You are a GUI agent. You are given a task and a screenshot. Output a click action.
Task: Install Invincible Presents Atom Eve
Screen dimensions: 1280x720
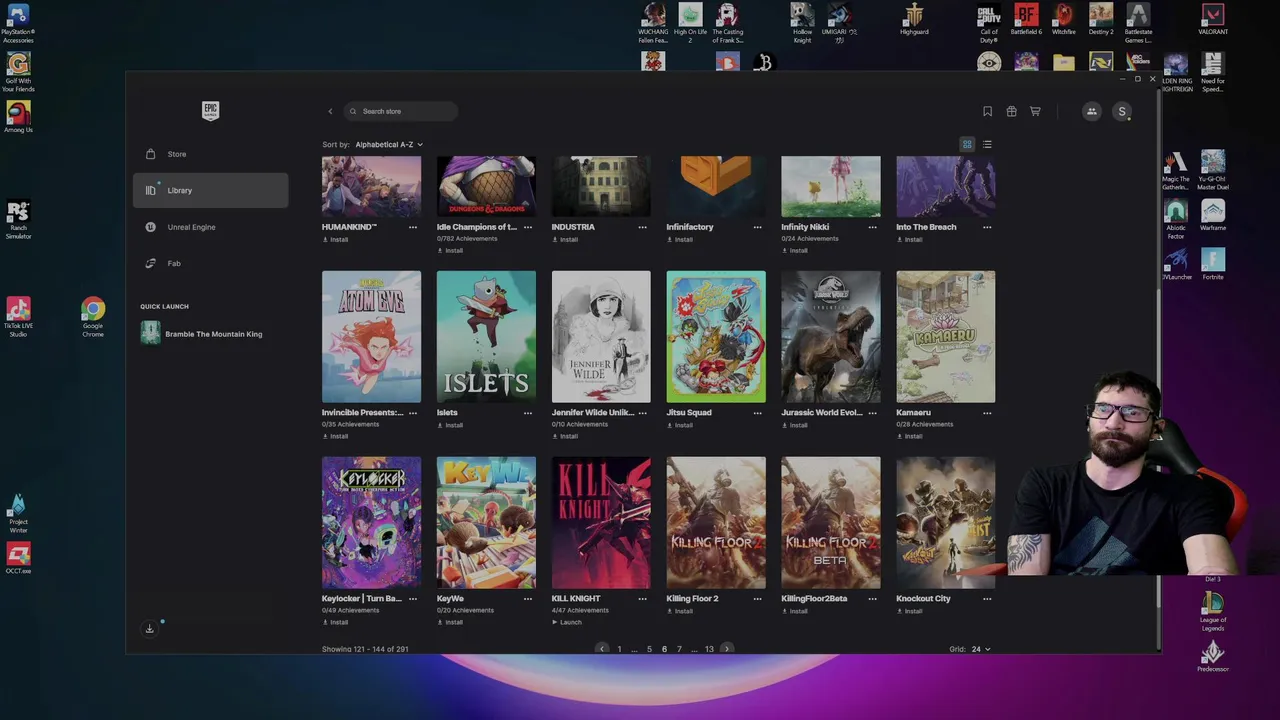point(335,436)
